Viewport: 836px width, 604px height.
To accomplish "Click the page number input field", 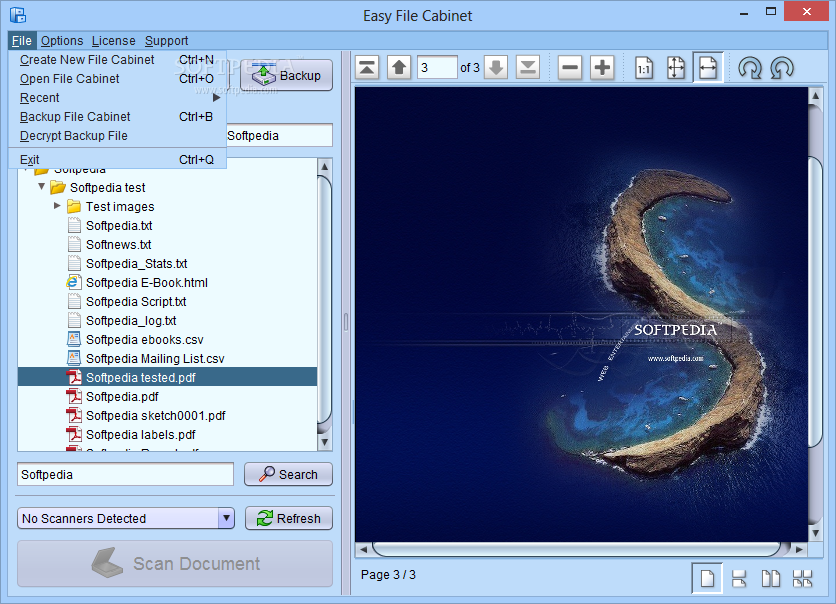I will [437, 68].
